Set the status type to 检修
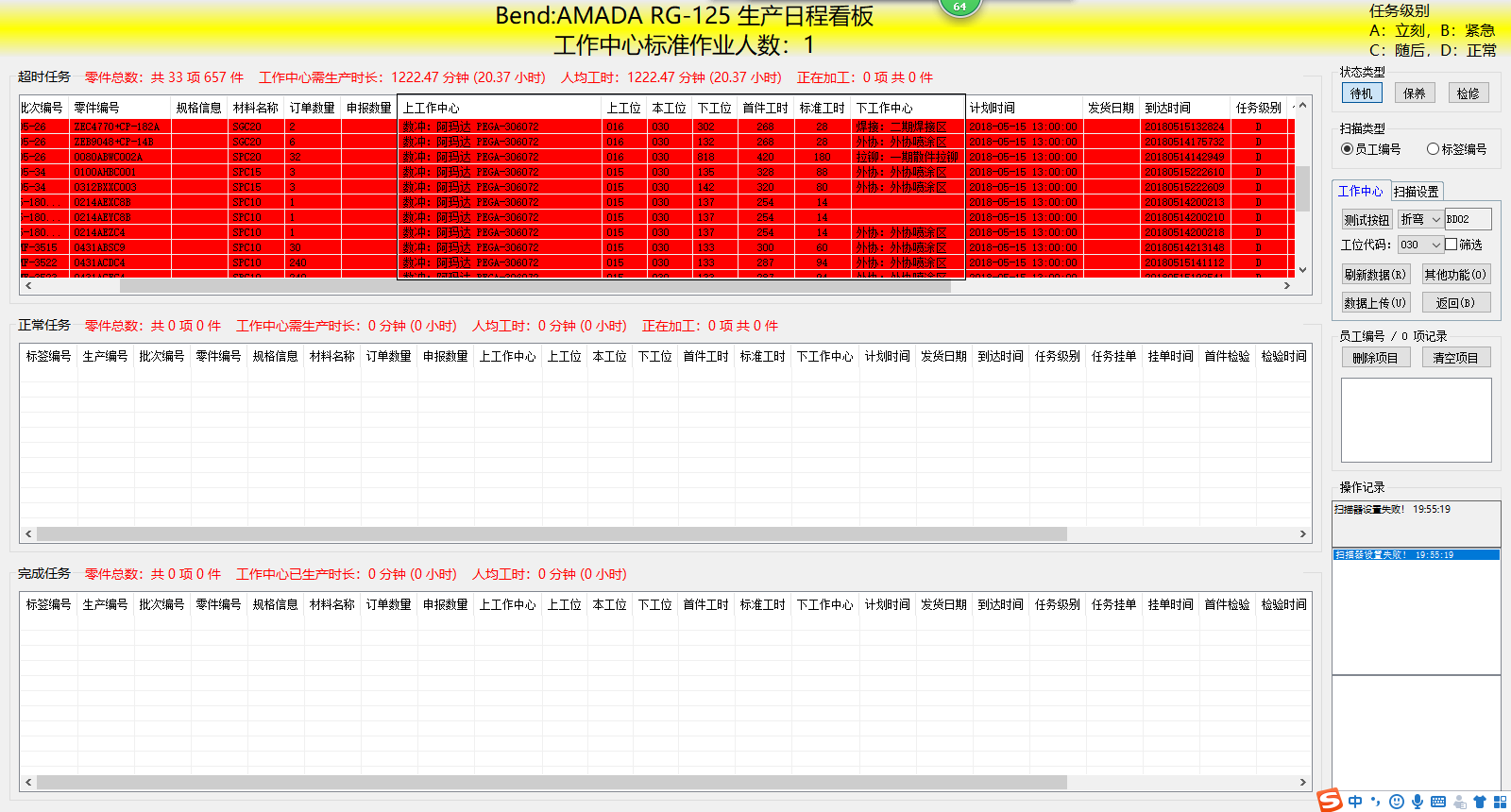Screen dimensions: 1511x812 point(1469,93)
